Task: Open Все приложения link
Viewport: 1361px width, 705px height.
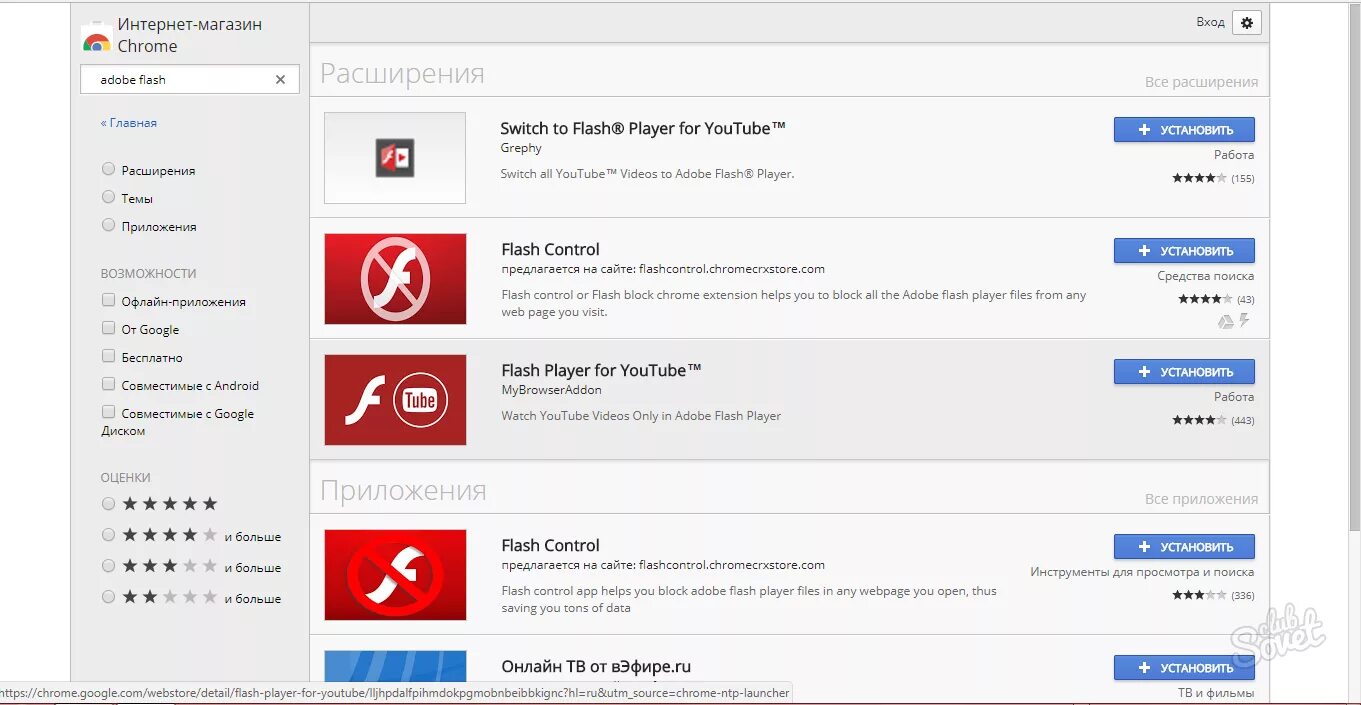Action: tap(1201, 498)
